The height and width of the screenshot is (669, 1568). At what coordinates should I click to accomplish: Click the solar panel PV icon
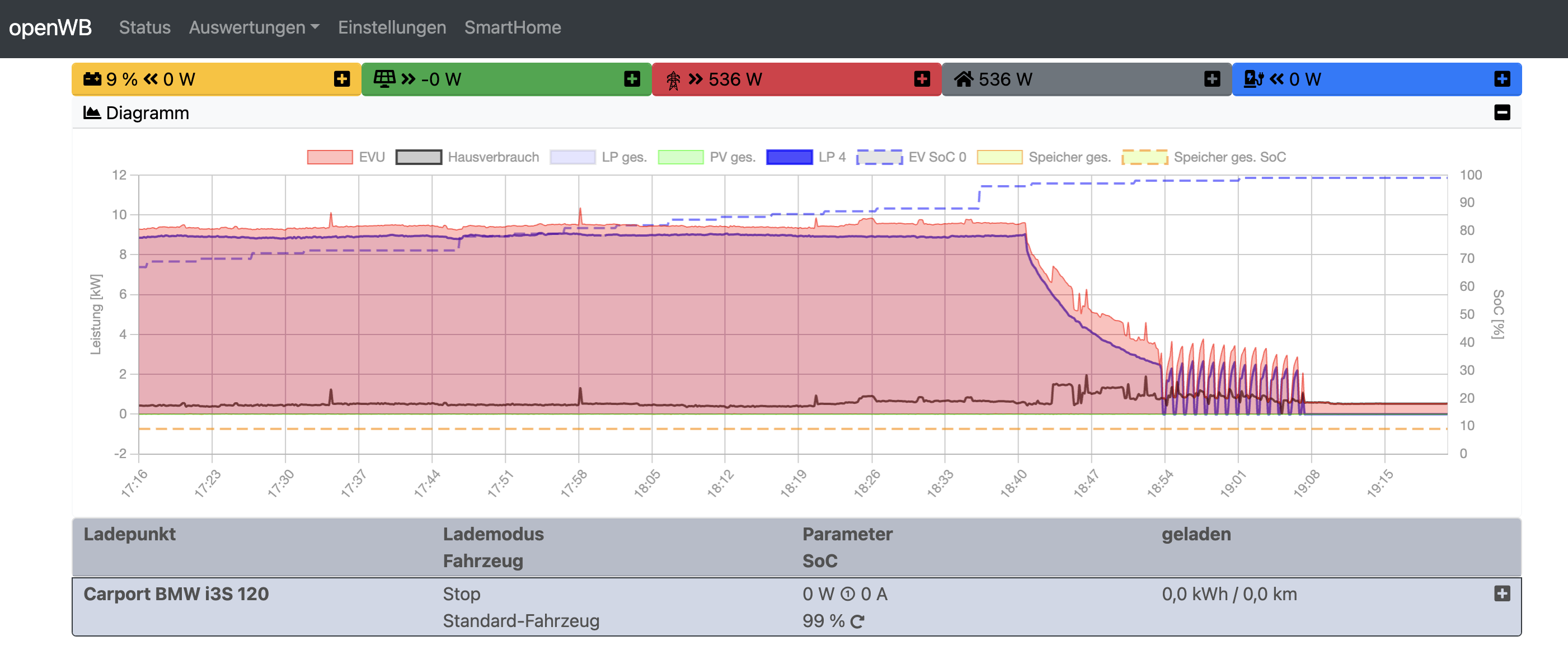click(x=384, y=79)
